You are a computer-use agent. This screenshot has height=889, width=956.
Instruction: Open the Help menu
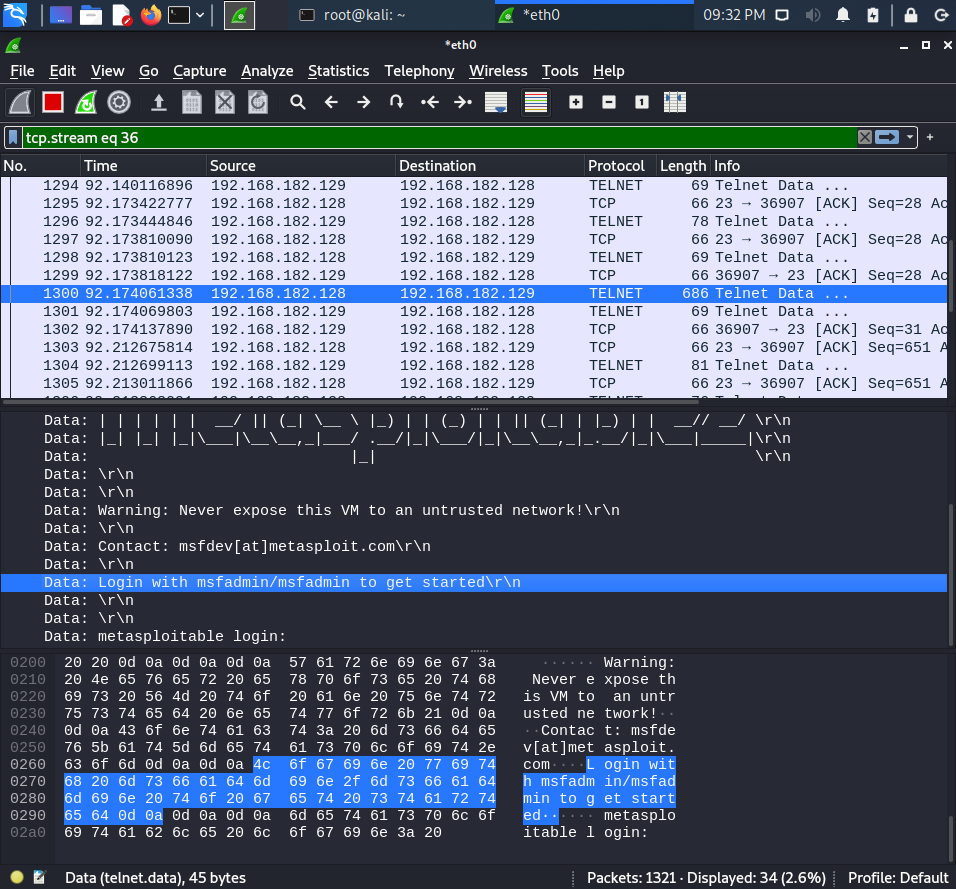608,71
